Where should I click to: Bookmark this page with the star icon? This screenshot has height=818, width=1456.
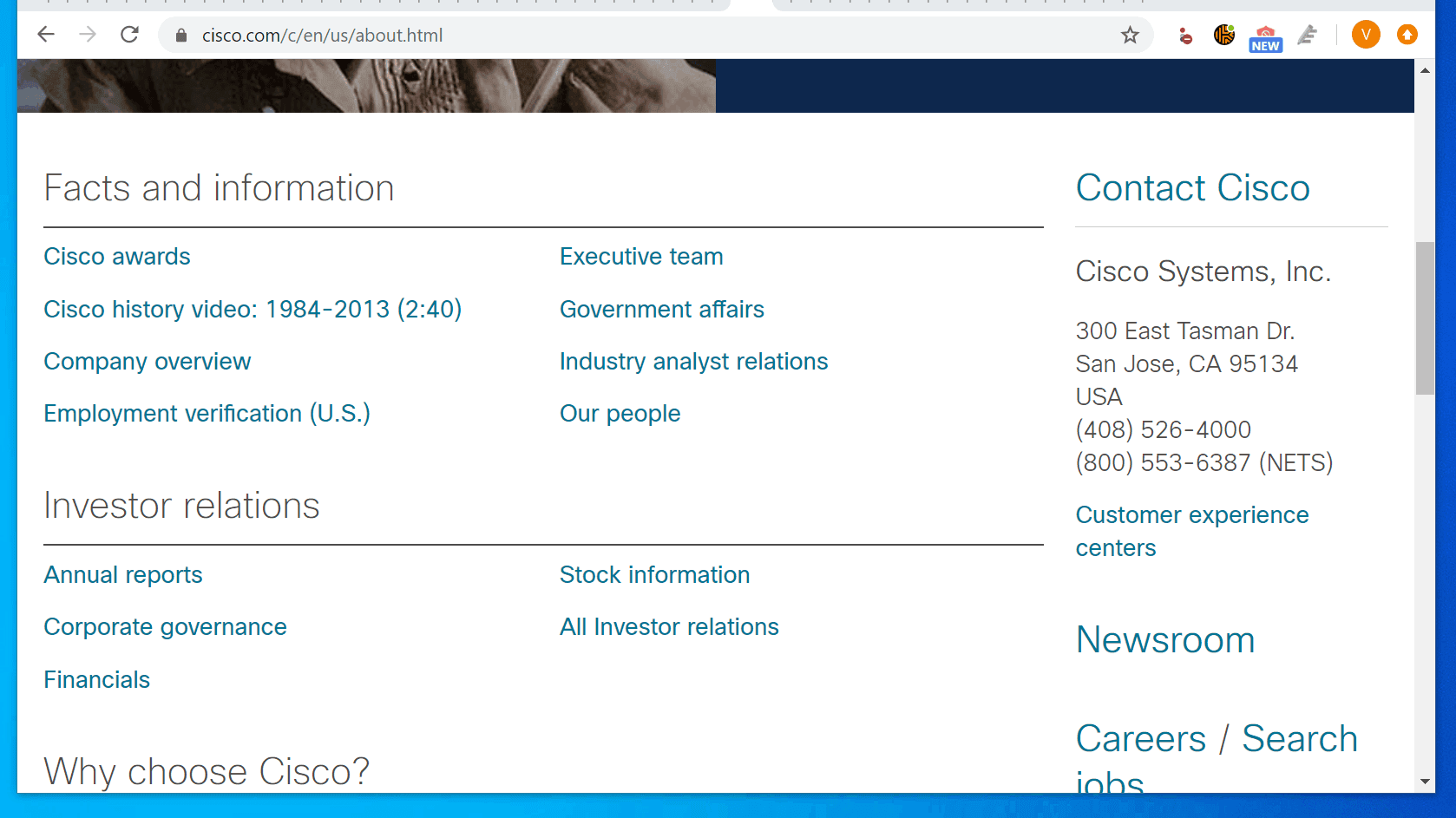pyautogui.click(x=1130, y=35)
